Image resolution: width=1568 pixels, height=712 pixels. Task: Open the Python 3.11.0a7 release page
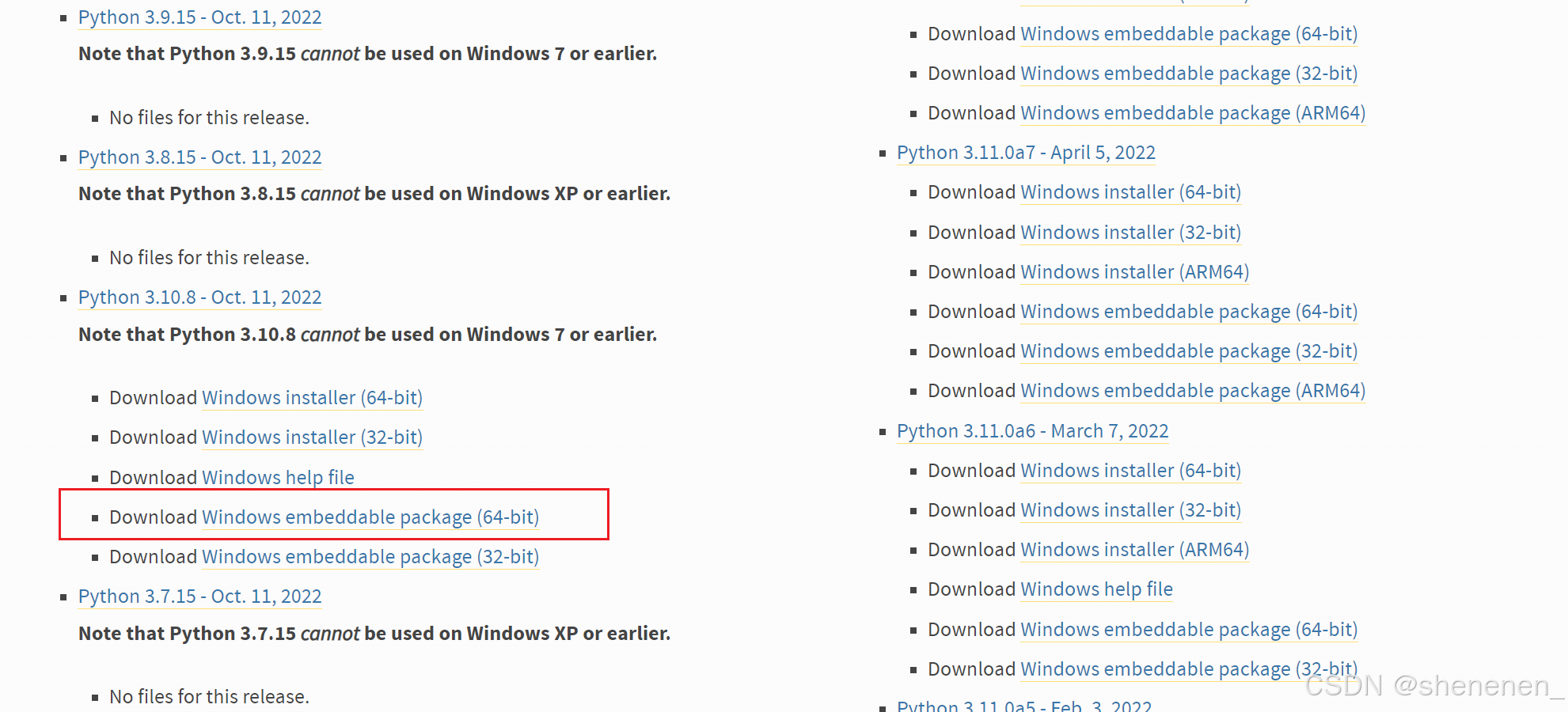(x=1025, y=152)
